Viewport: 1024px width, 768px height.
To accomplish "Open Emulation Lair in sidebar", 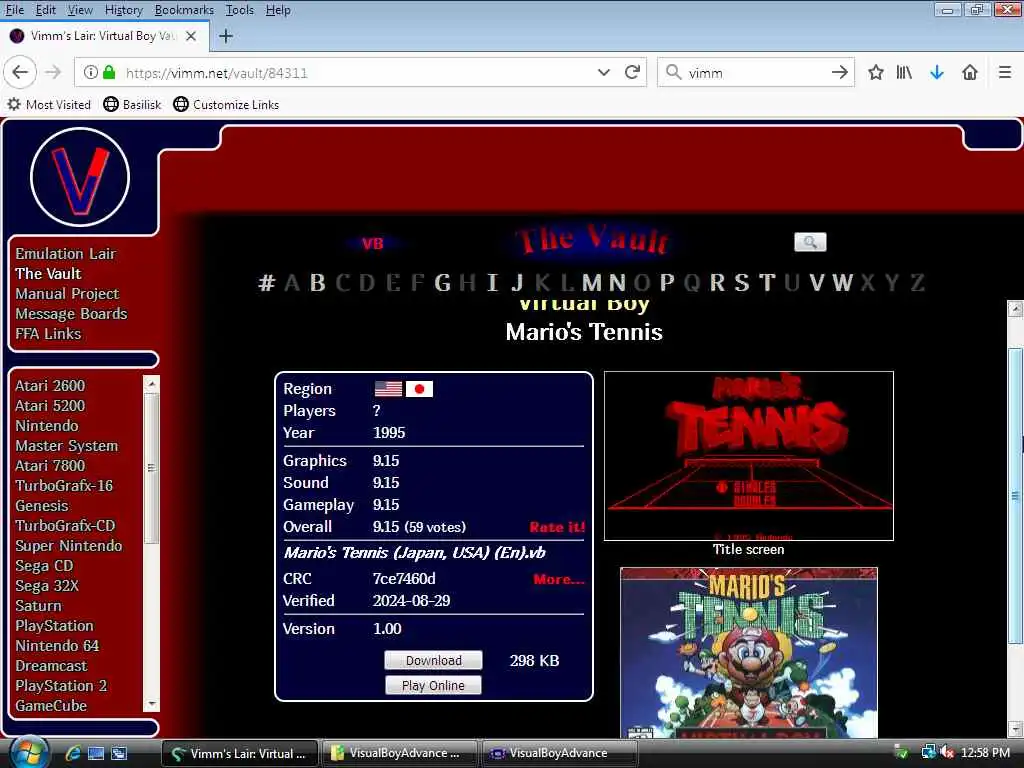I will (65, 253).
